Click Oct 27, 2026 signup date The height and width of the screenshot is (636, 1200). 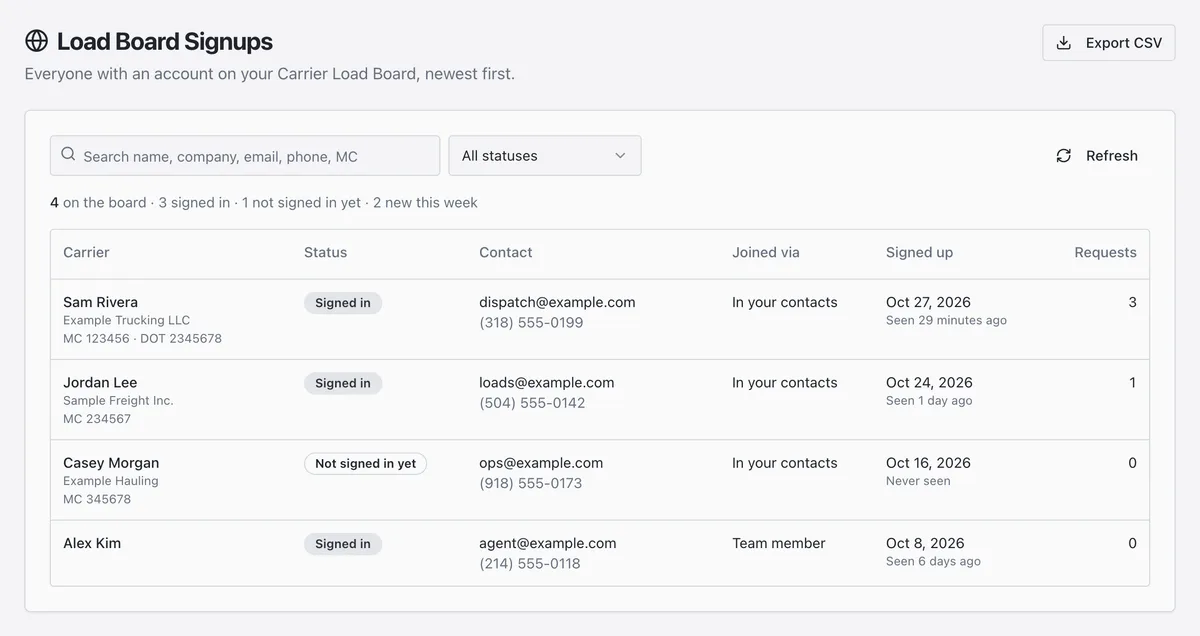coord(928,302)
